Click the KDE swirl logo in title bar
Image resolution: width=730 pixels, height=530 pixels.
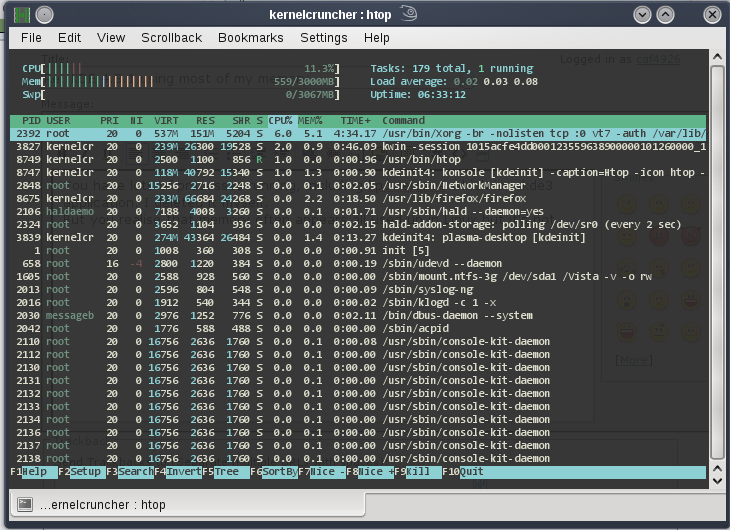[409, 14]
